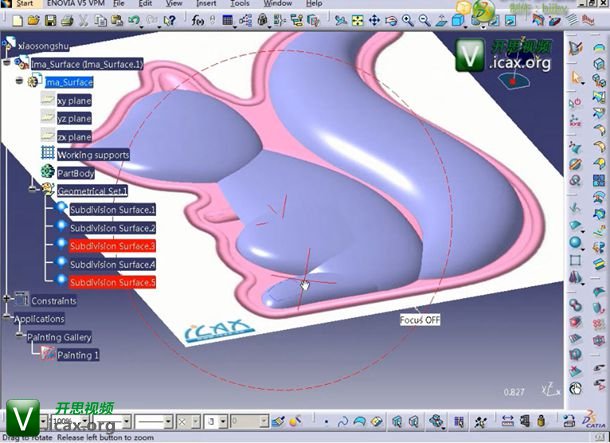Open dropdown arrow beside Isometric view cube

point(466,28)
